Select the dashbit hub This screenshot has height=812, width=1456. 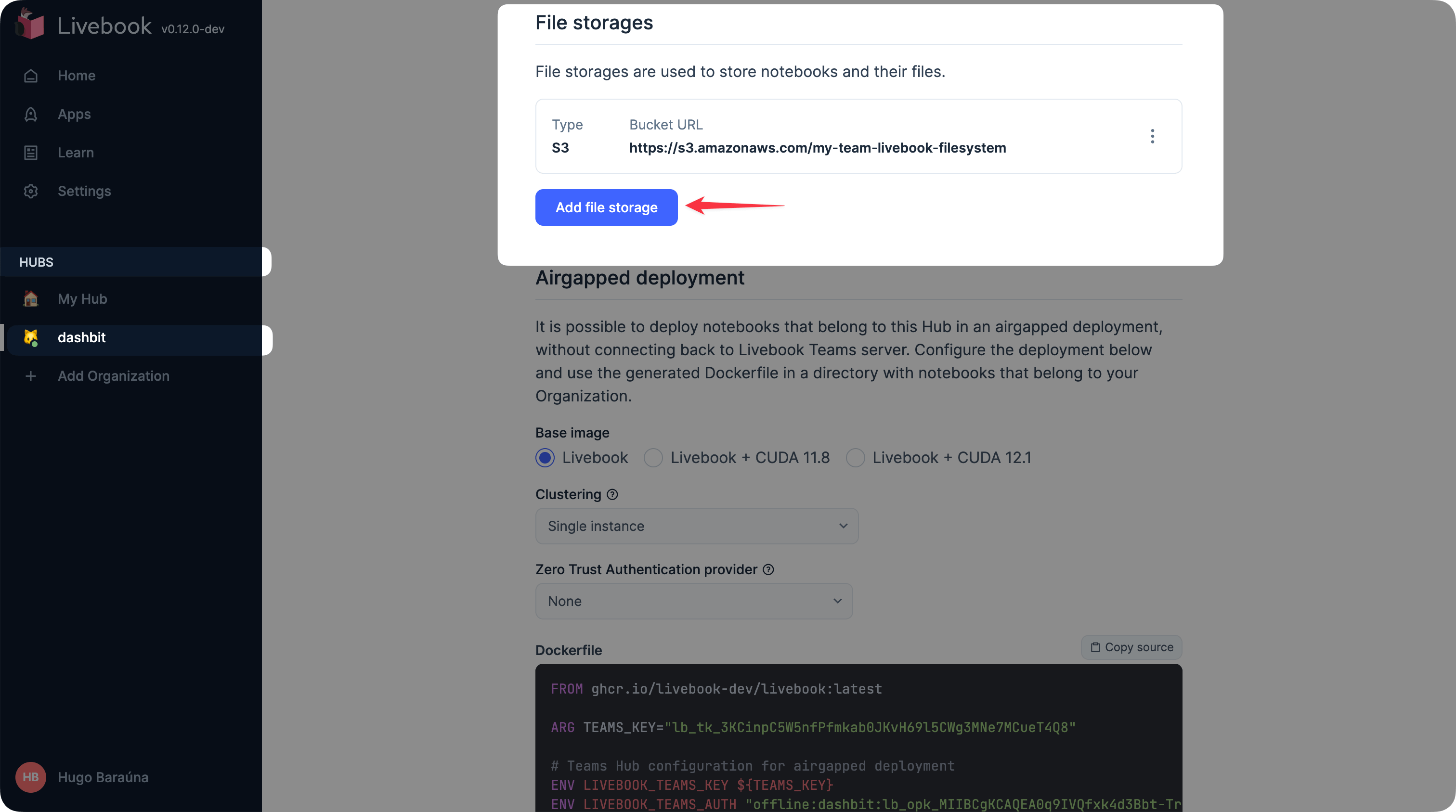(82, 337)
